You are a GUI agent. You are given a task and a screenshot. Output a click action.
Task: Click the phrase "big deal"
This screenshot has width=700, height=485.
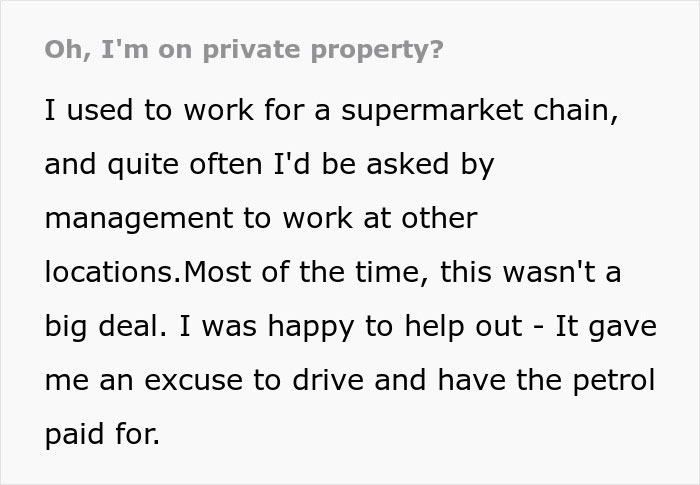tap(96, 326)
